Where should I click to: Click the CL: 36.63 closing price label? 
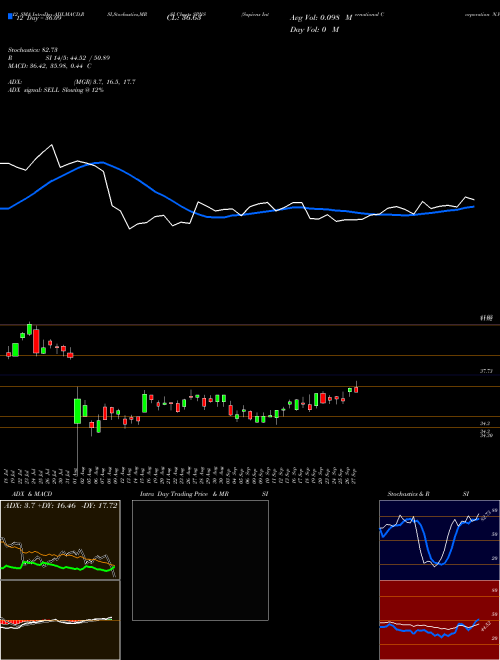184,18
